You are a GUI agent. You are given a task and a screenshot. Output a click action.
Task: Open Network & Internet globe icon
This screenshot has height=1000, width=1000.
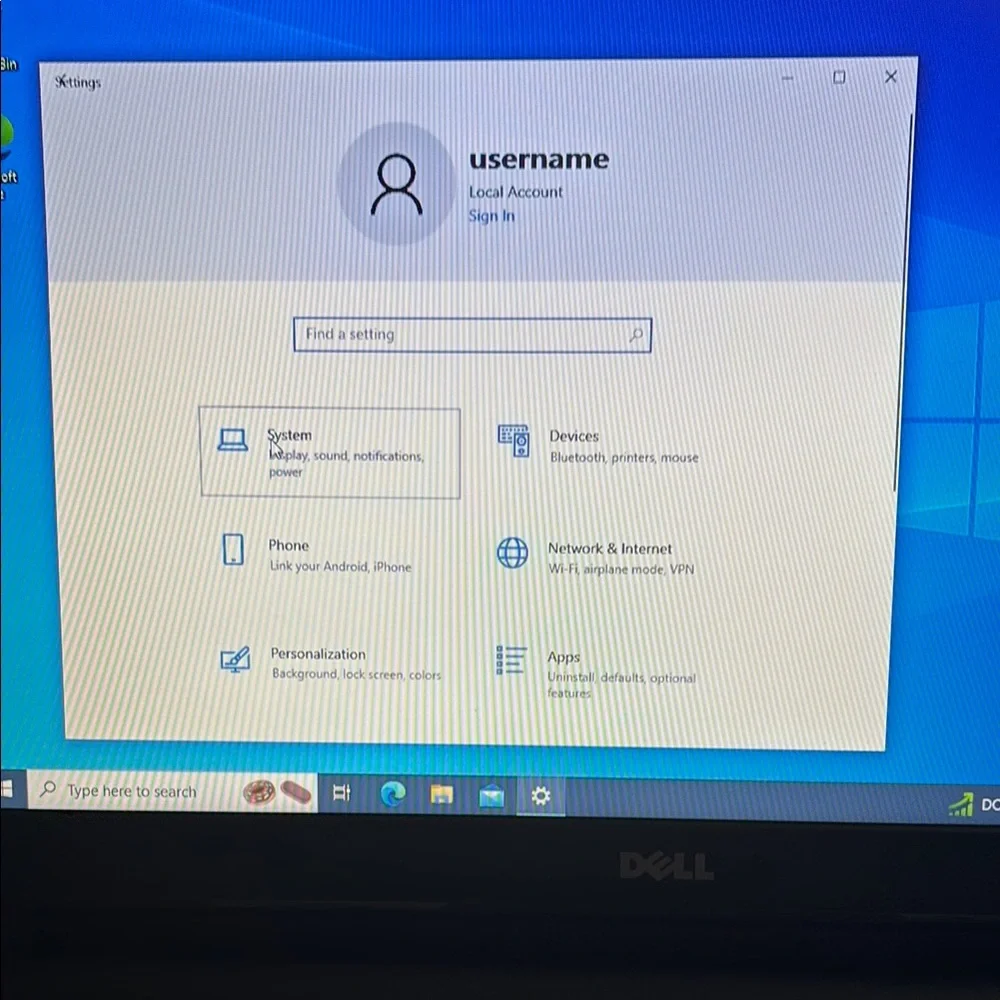pyautogui.click(x=512, y=552)
